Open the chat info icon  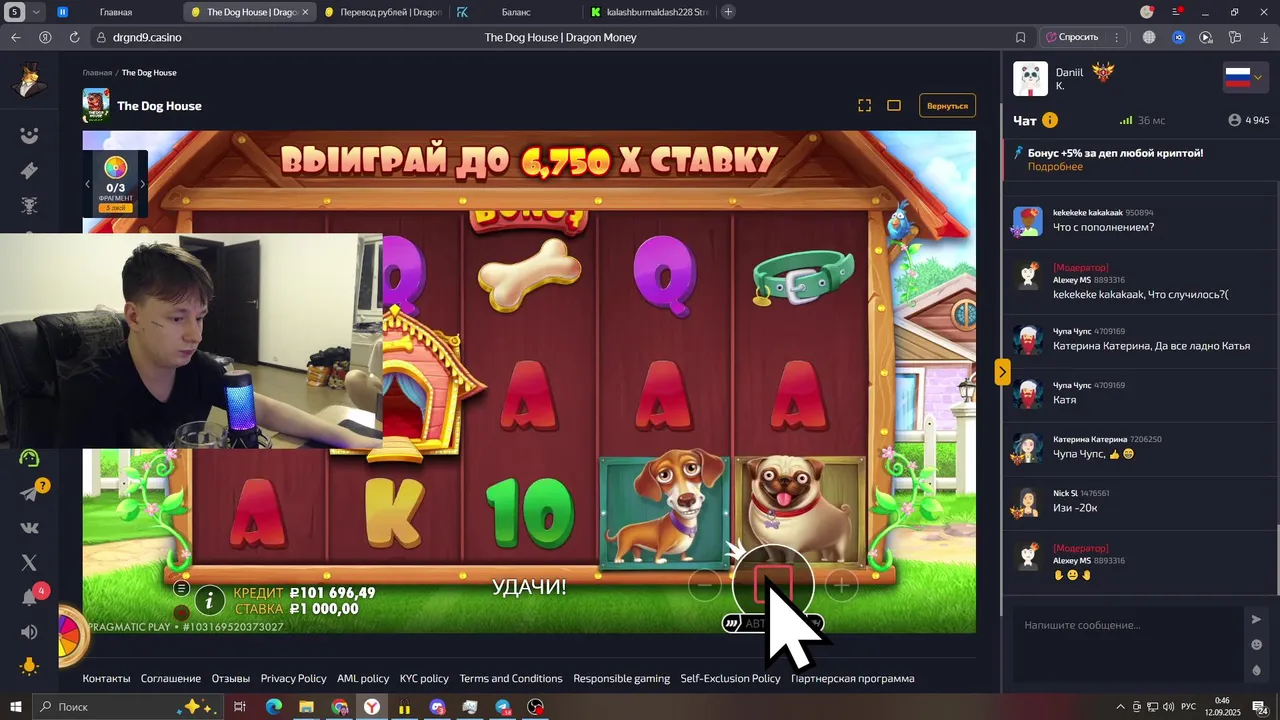click(x=1050, y=120)
